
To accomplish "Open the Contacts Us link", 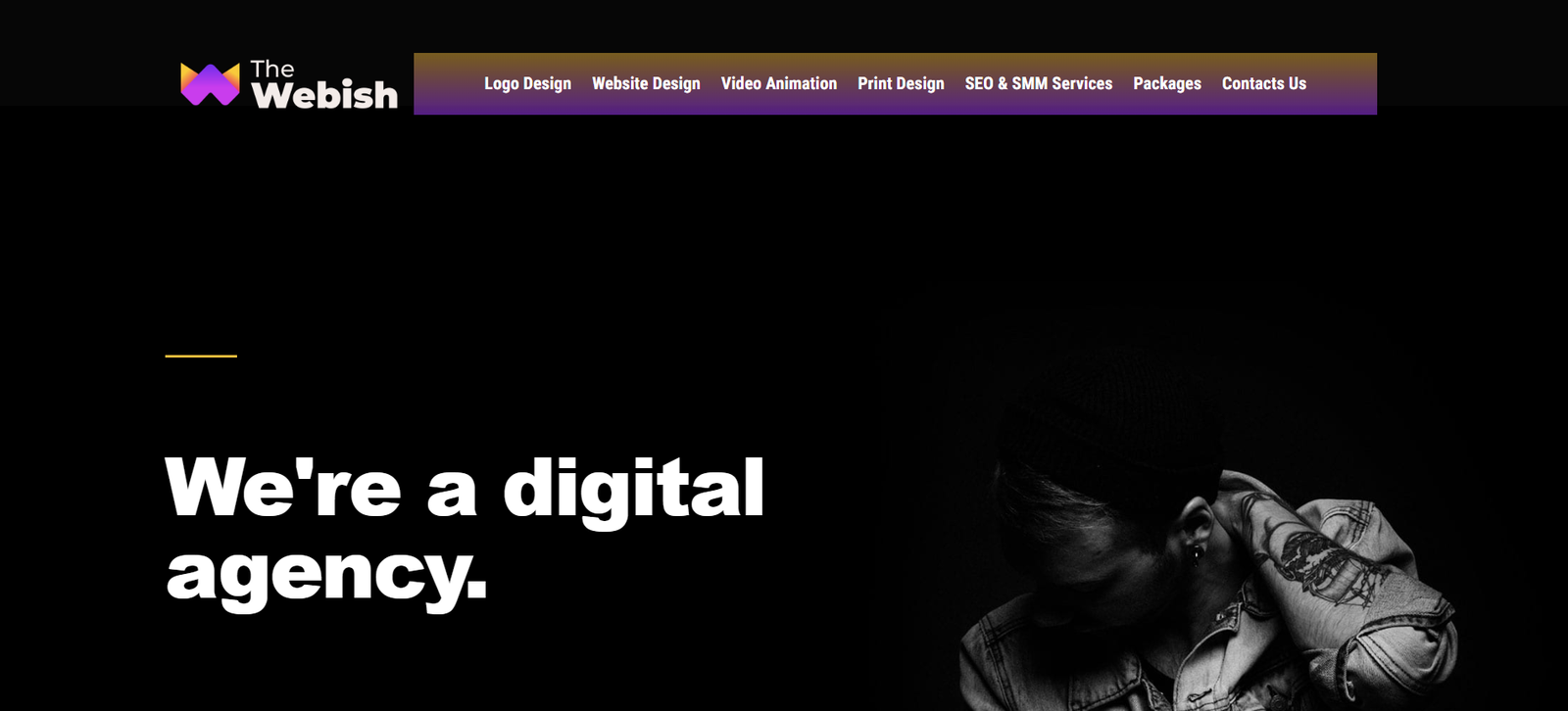I will coord(1264,83).
